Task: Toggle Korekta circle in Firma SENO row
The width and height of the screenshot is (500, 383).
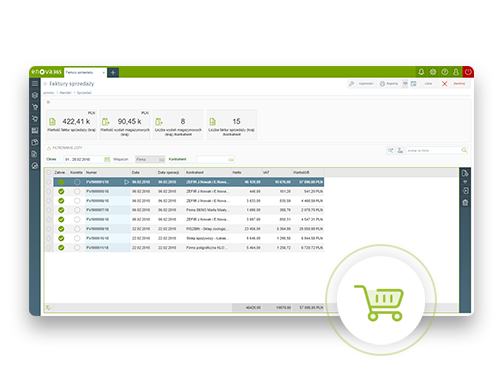Action: tap(77, 210)
